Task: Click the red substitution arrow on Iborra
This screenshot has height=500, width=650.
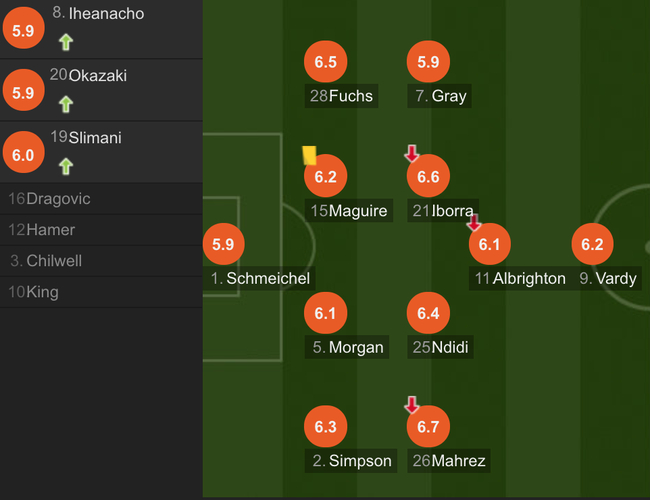Action: coord(411,153)
